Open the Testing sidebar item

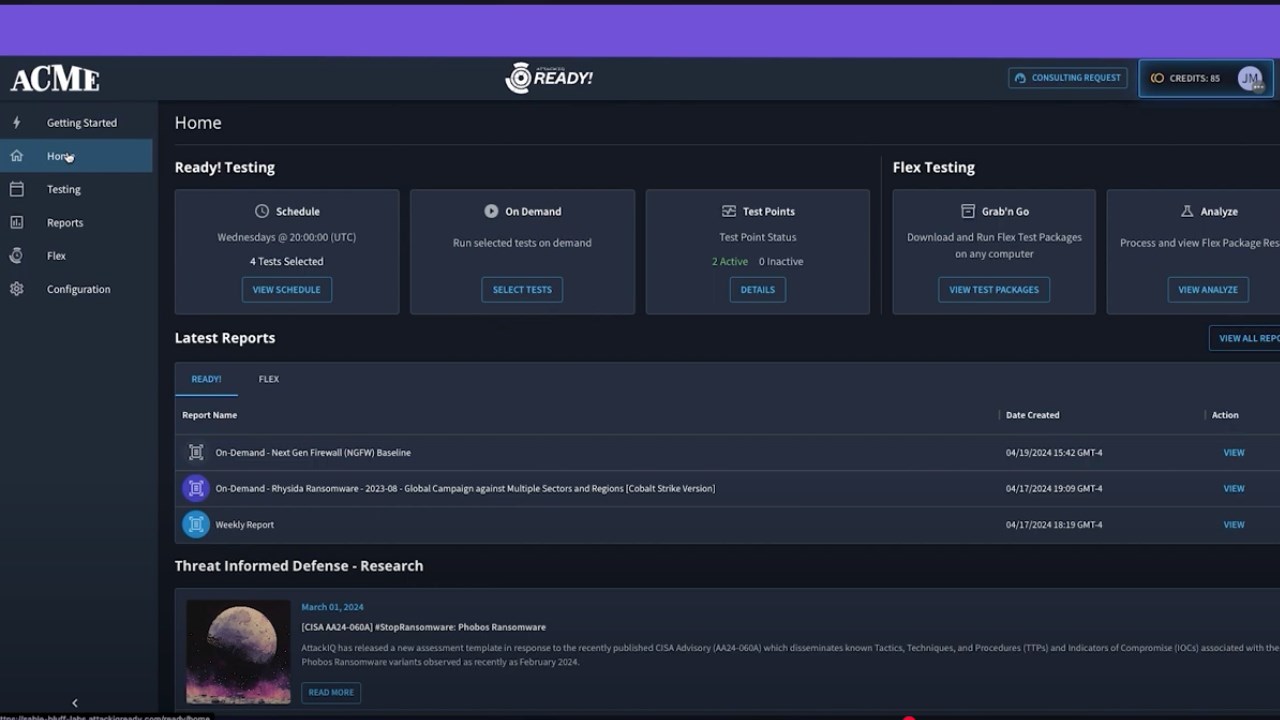pos(76,189)
